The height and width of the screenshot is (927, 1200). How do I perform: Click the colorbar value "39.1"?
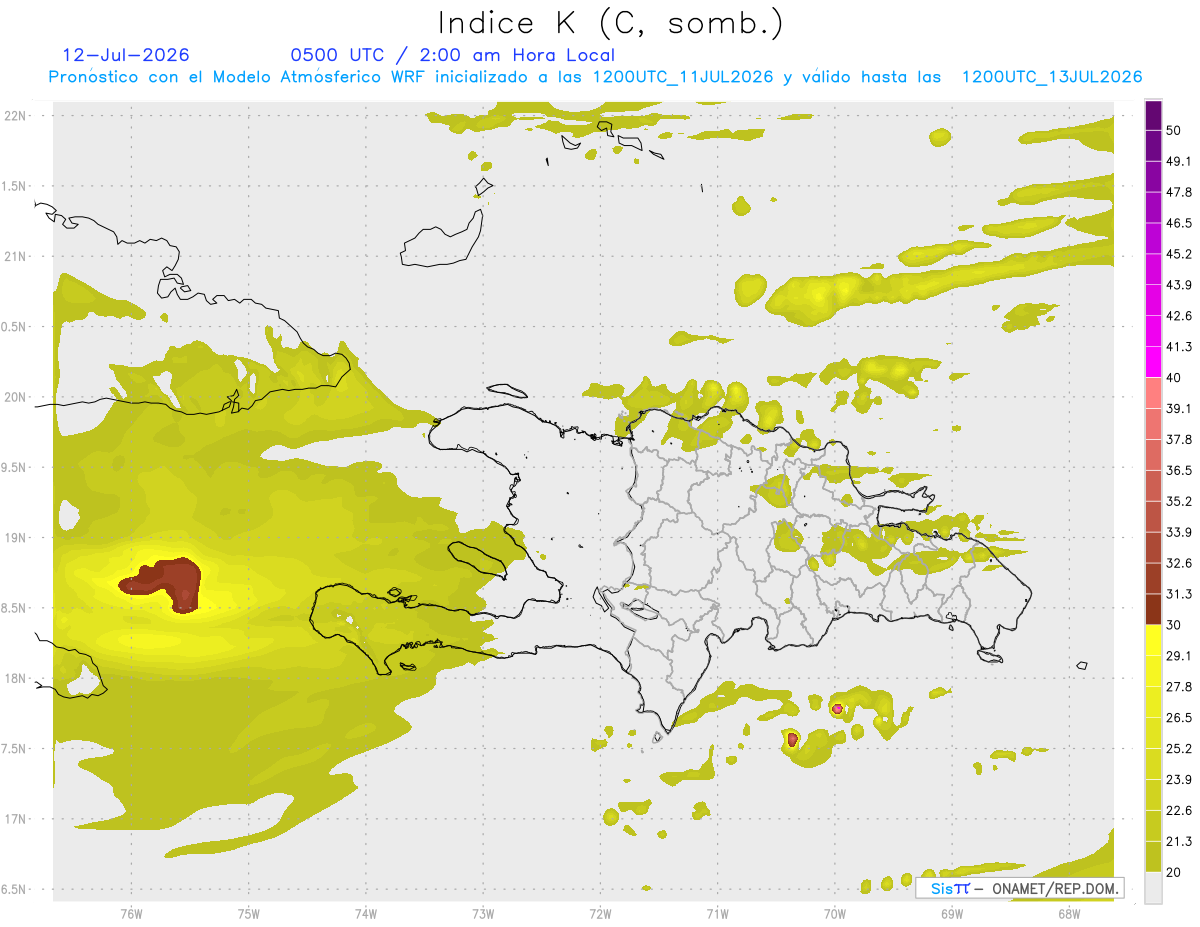(1179, 409)
